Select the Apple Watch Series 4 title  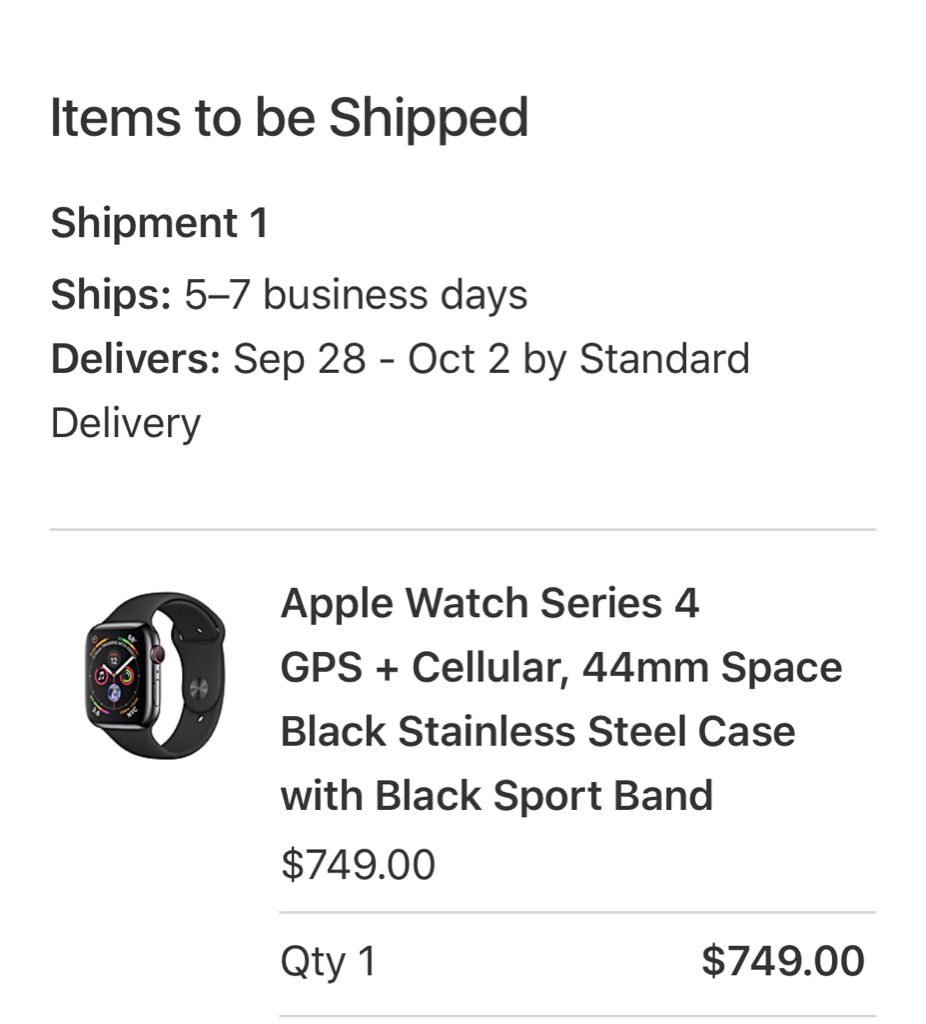pyautogui.click(x=490, y=602)
